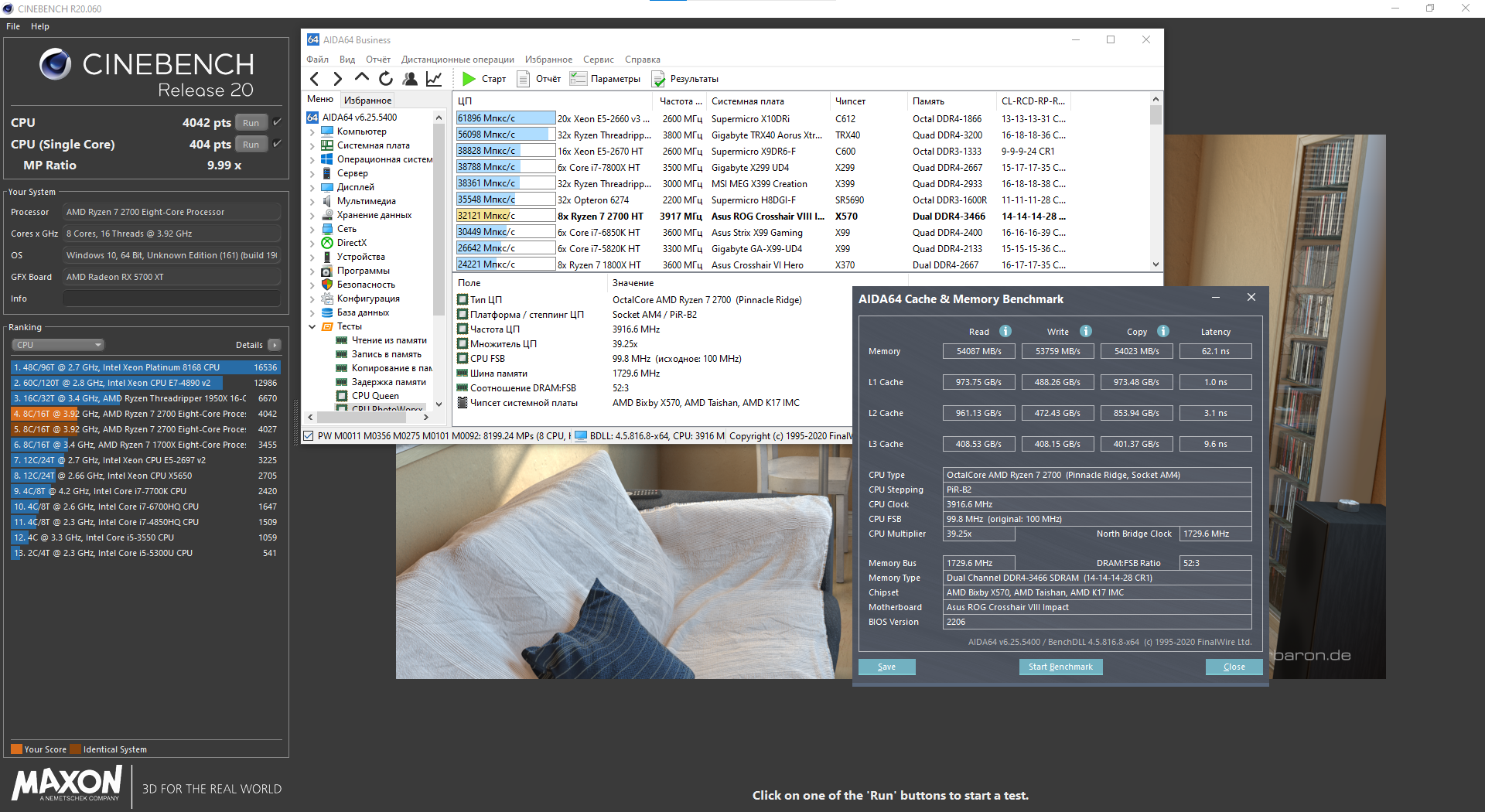Viewport: 1485px width, 812px height.
Task: Run the CPU Single Core test
Action: [x=251, y=144]
